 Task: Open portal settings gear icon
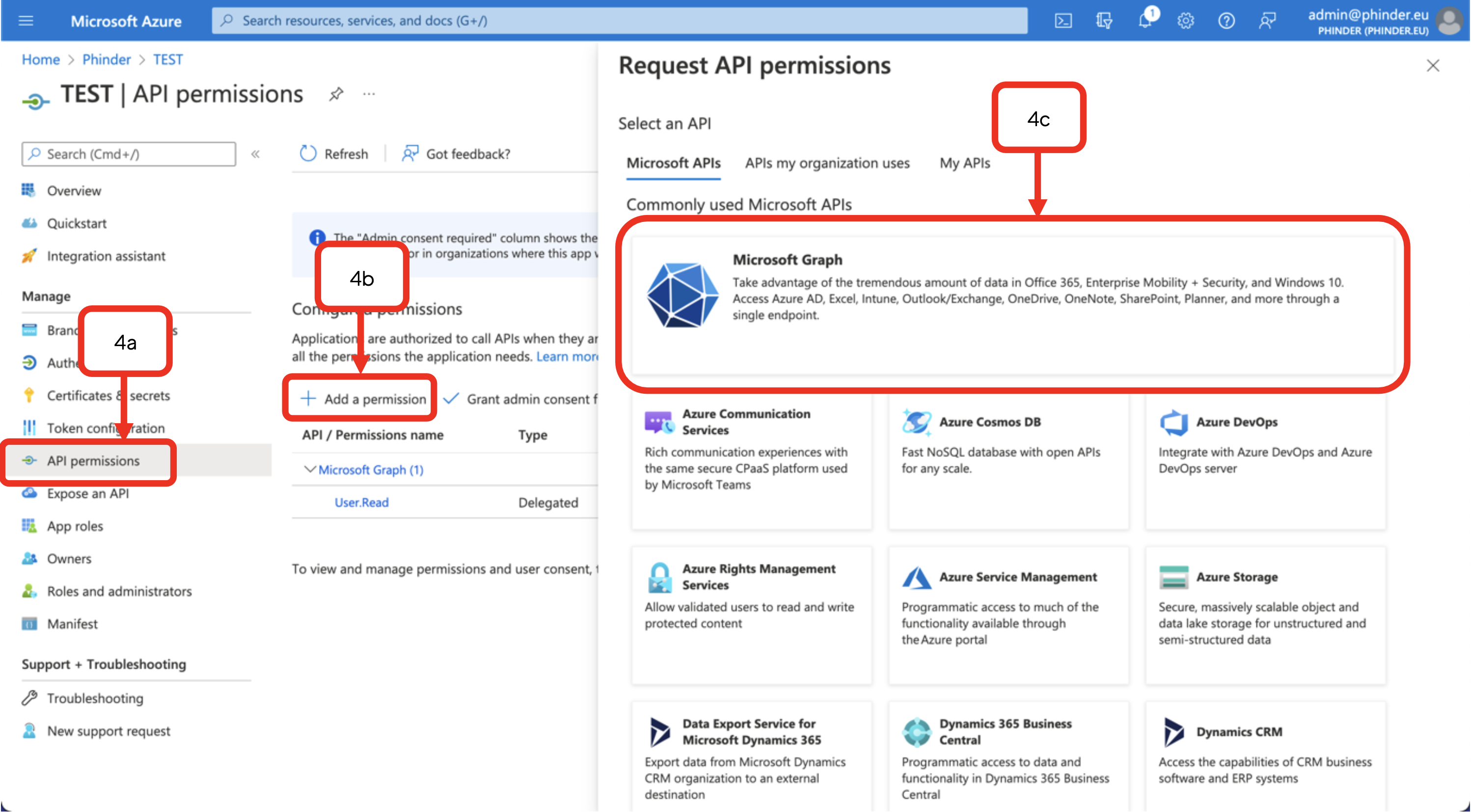point(1185,21)
